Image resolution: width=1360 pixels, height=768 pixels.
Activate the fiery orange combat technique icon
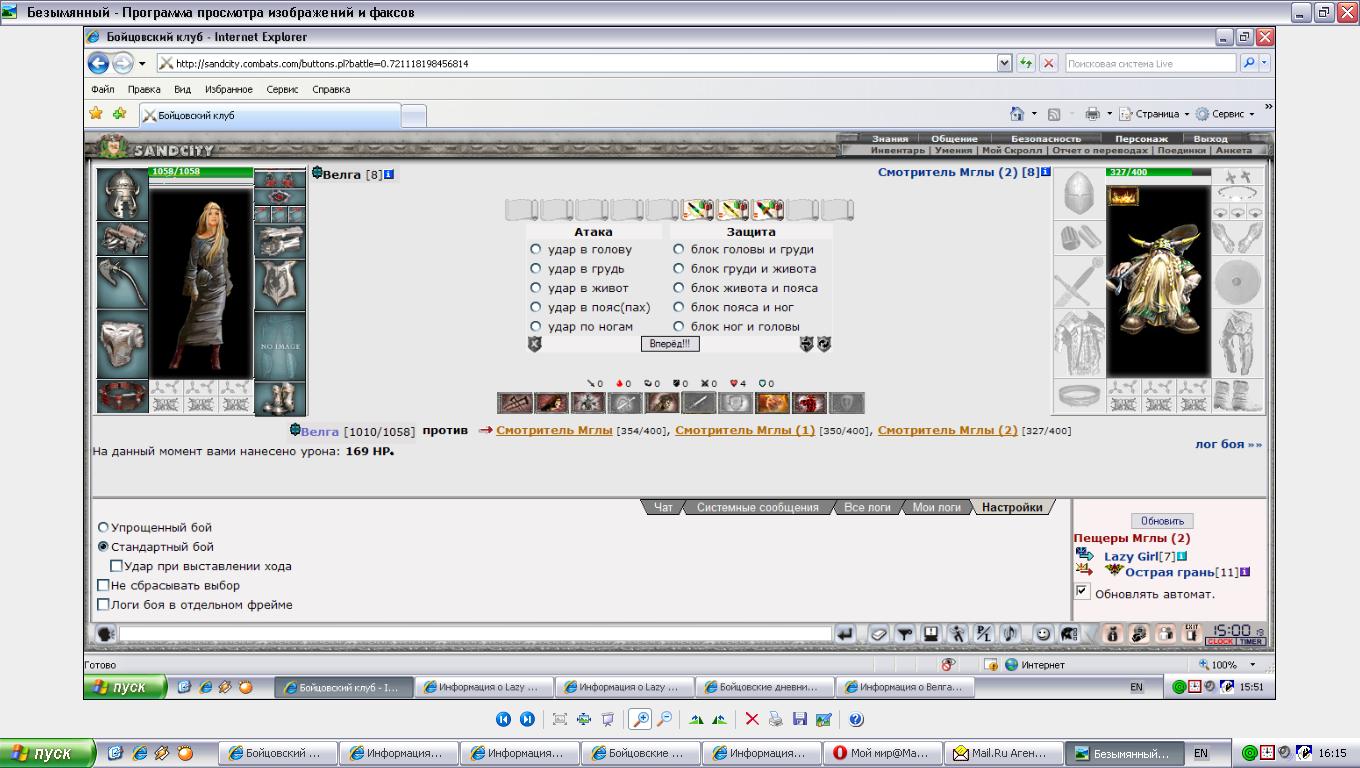point(772,403)
